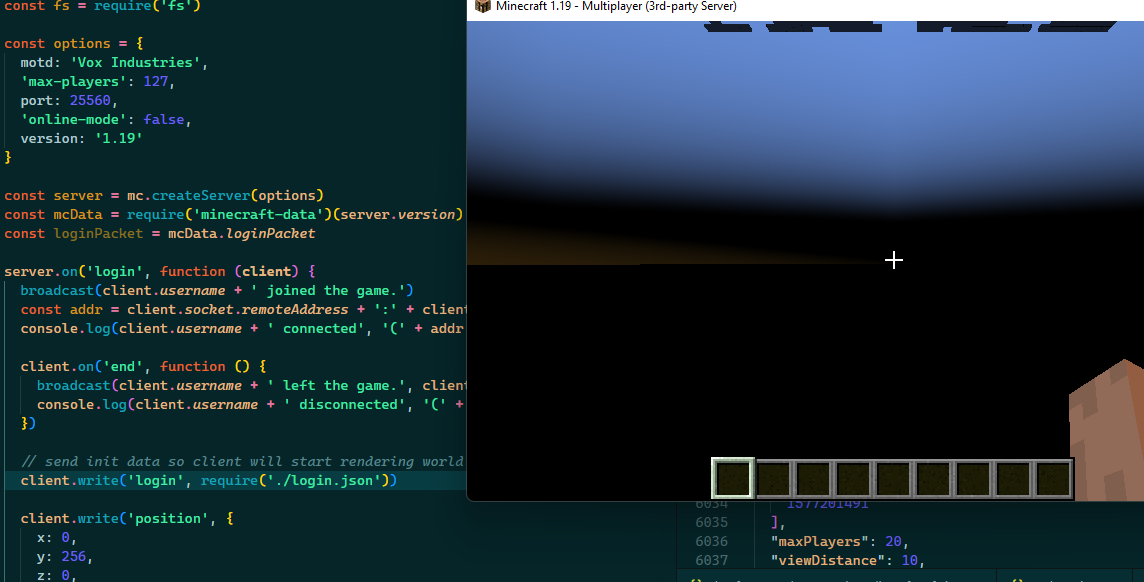Click the "viewDistance" key in the JSON
The height and width of the screenshot is (582, 1144).
pos(828,560)
